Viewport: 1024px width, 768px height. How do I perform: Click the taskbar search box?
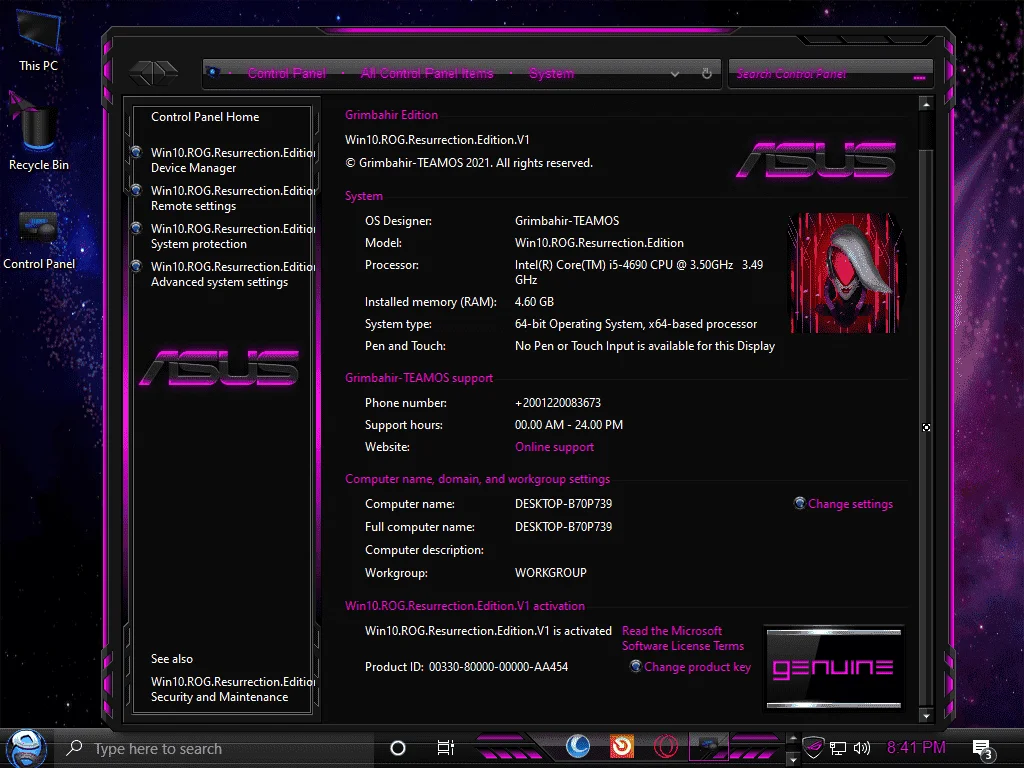[216, 748]
